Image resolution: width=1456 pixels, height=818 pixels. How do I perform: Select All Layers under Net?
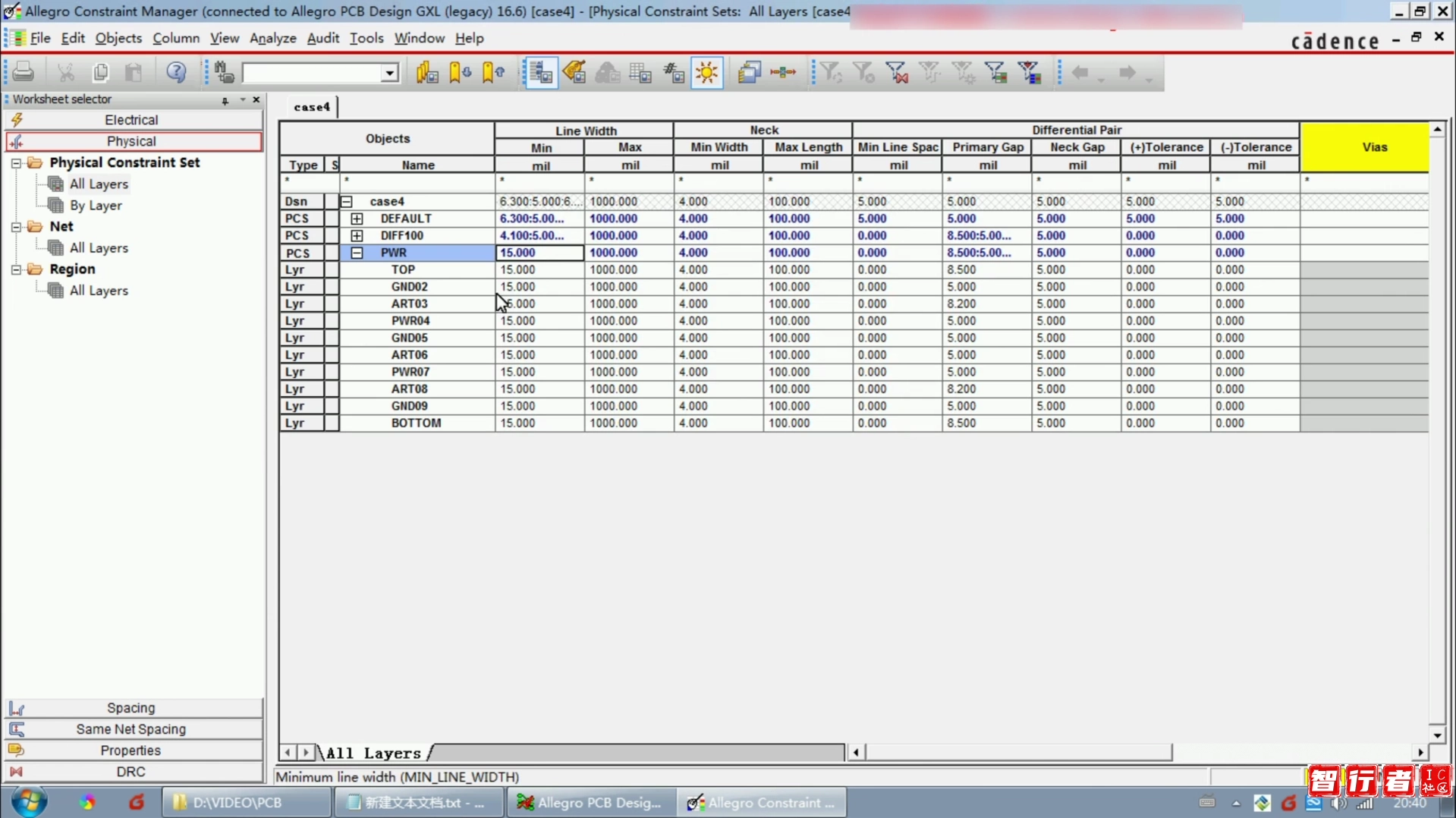pyautogui.click(x=99, y=248)
